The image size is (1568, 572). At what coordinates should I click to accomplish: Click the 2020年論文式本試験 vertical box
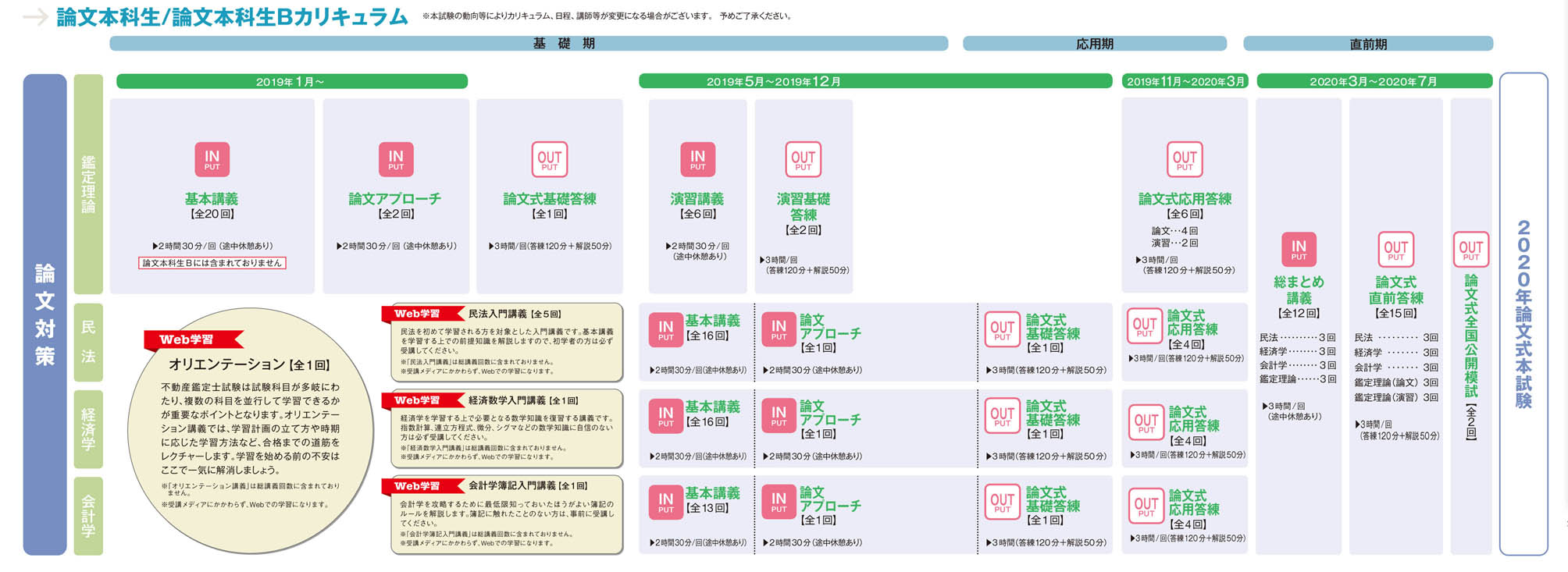click(1523, 314)
